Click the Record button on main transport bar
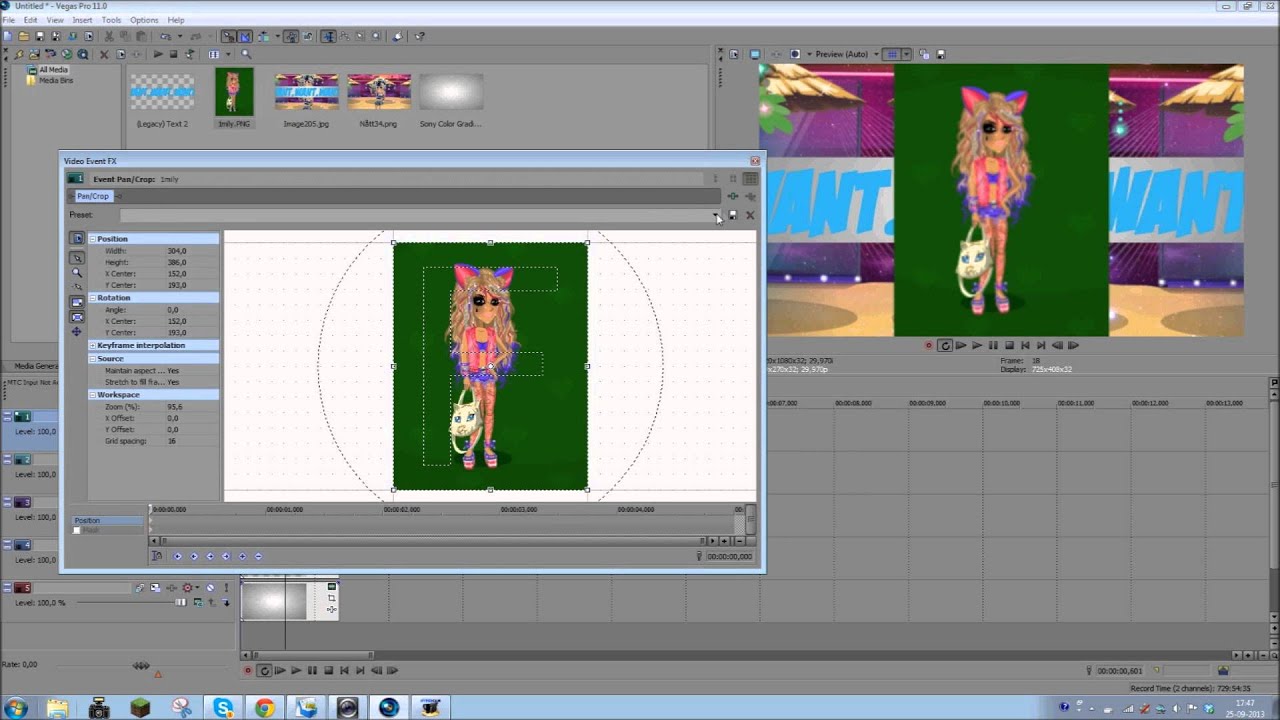1280x720 pixels. (248, 670)
